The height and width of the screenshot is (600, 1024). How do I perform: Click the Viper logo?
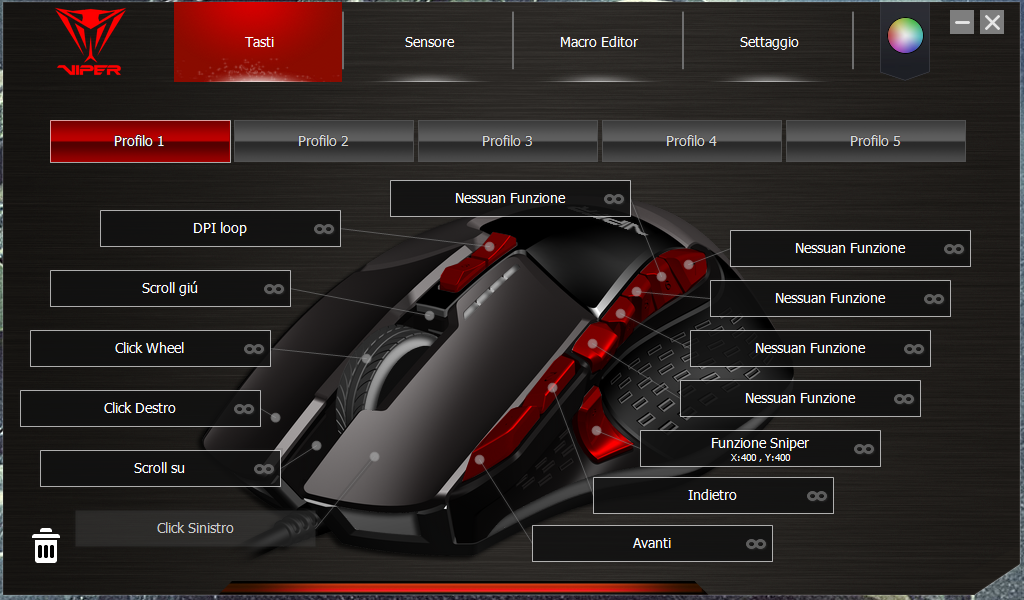coord(89,42)
